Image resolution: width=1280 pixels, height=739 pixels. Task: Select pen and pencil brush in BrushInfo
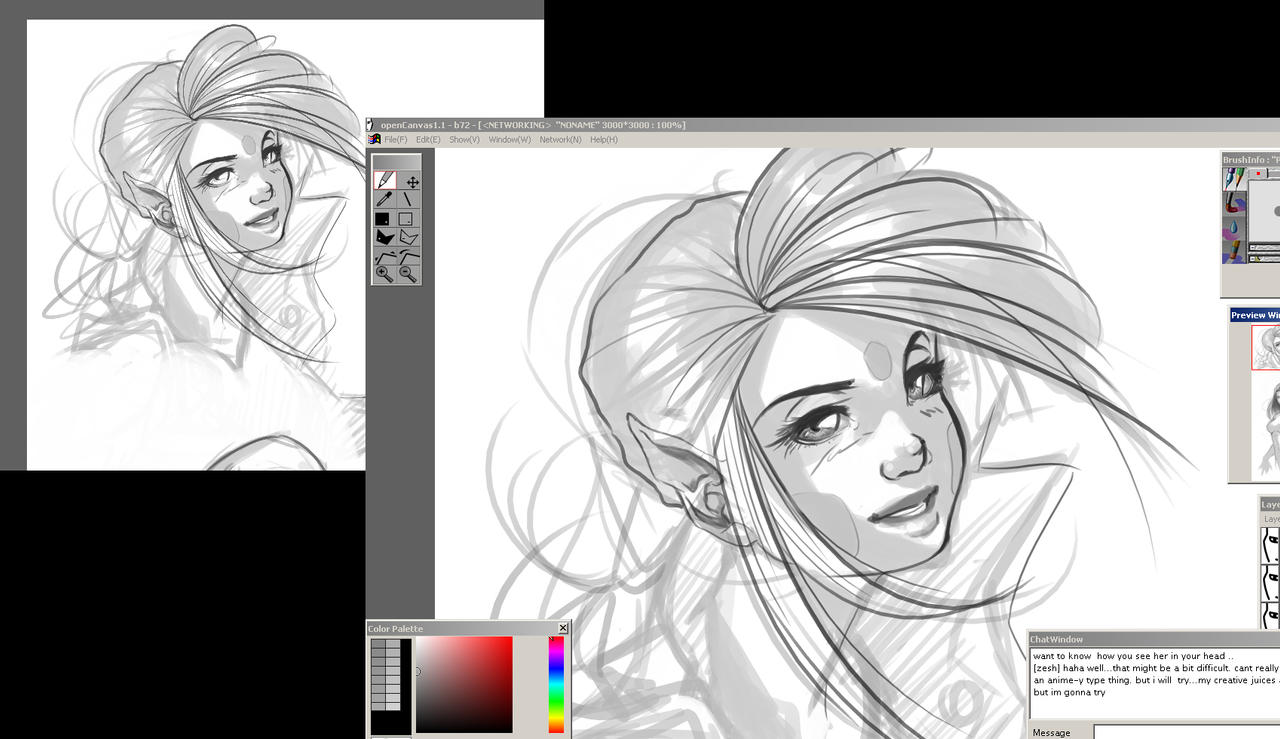pyautogui.click(x=1234, y=178)
